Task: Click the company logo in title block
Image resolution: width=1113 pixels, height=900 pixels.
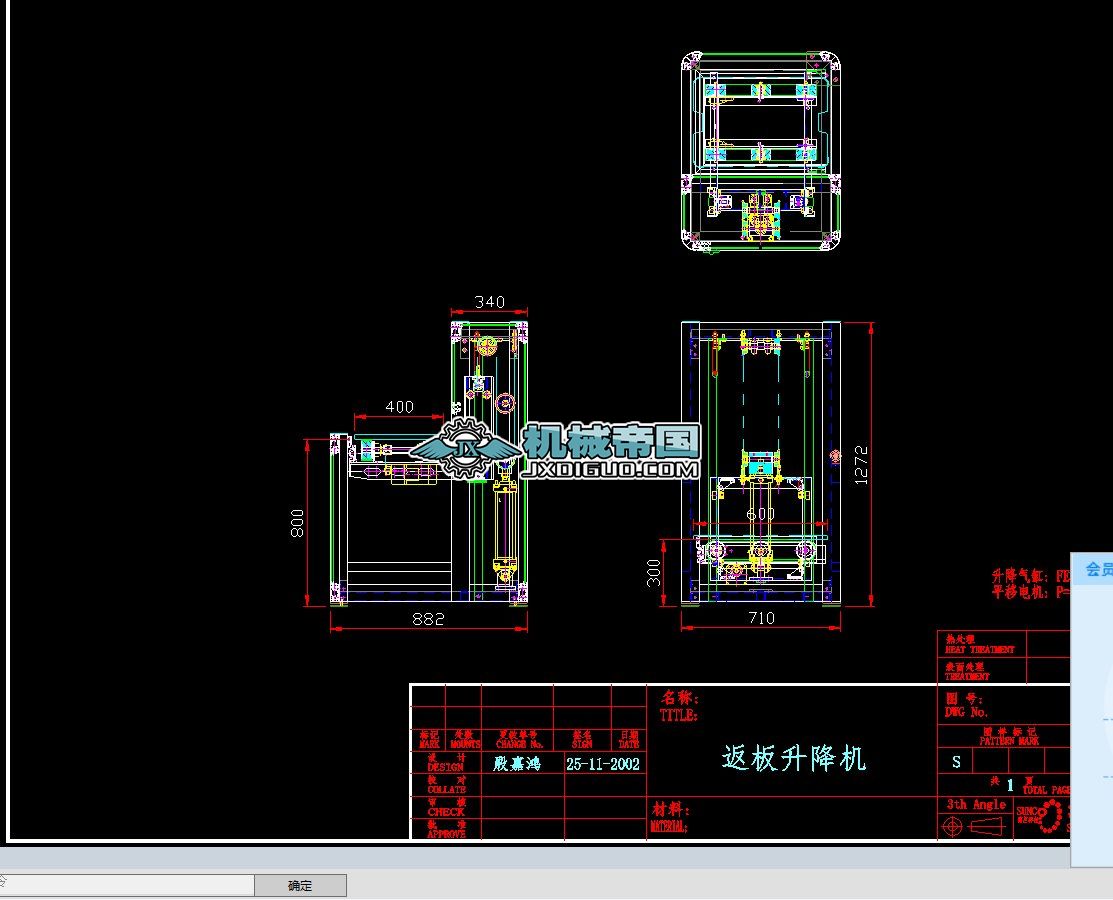Action: click(1041, 816)
